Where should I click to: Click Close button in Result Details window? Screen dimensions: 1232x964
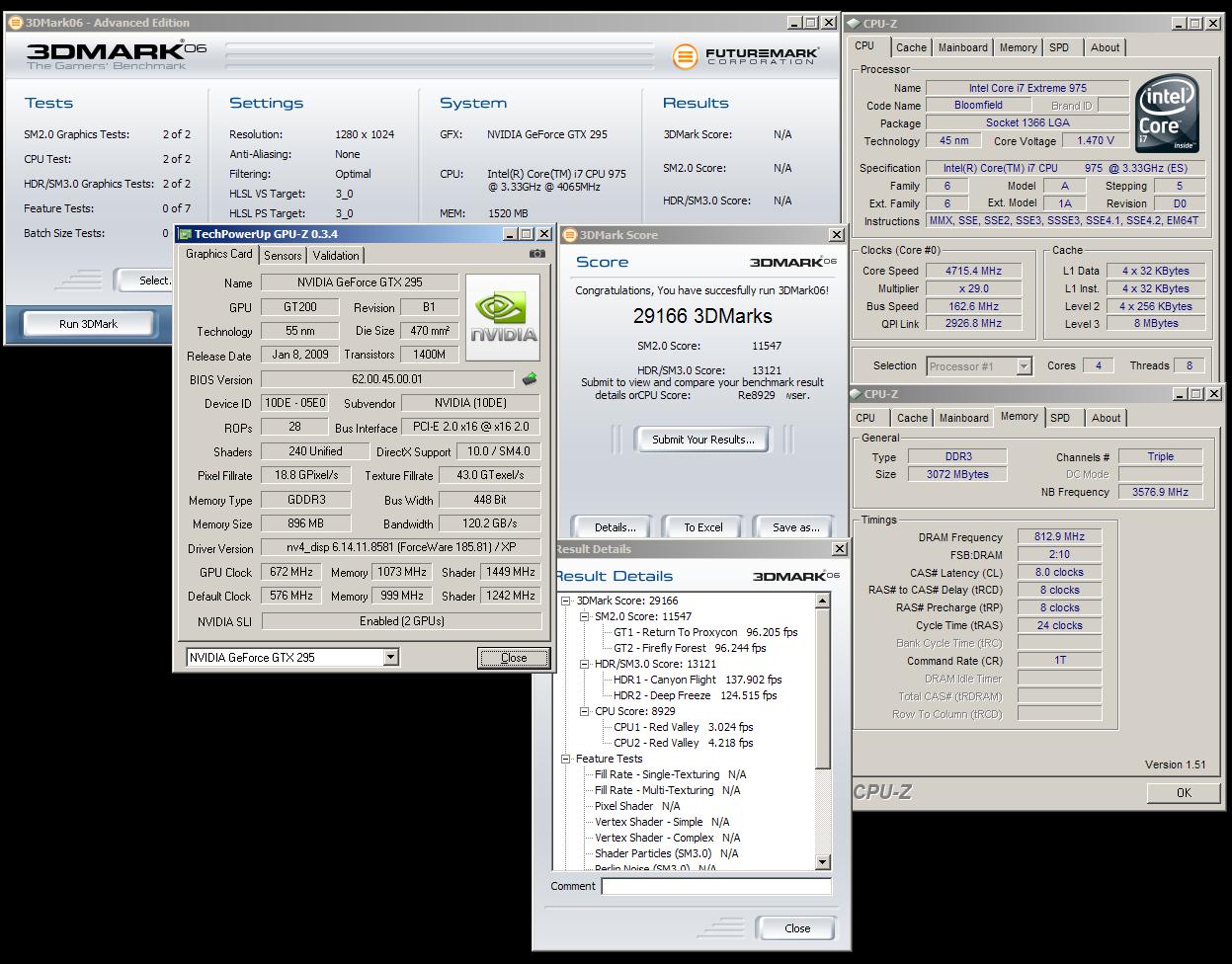tap(797, 928)
